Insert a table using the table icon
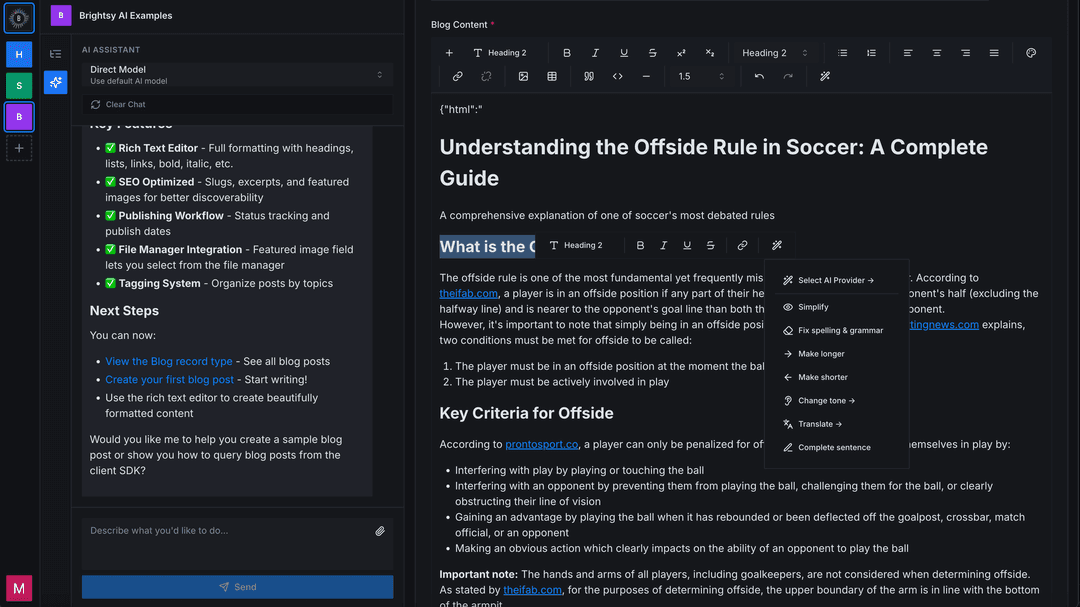 click(552, 76)
